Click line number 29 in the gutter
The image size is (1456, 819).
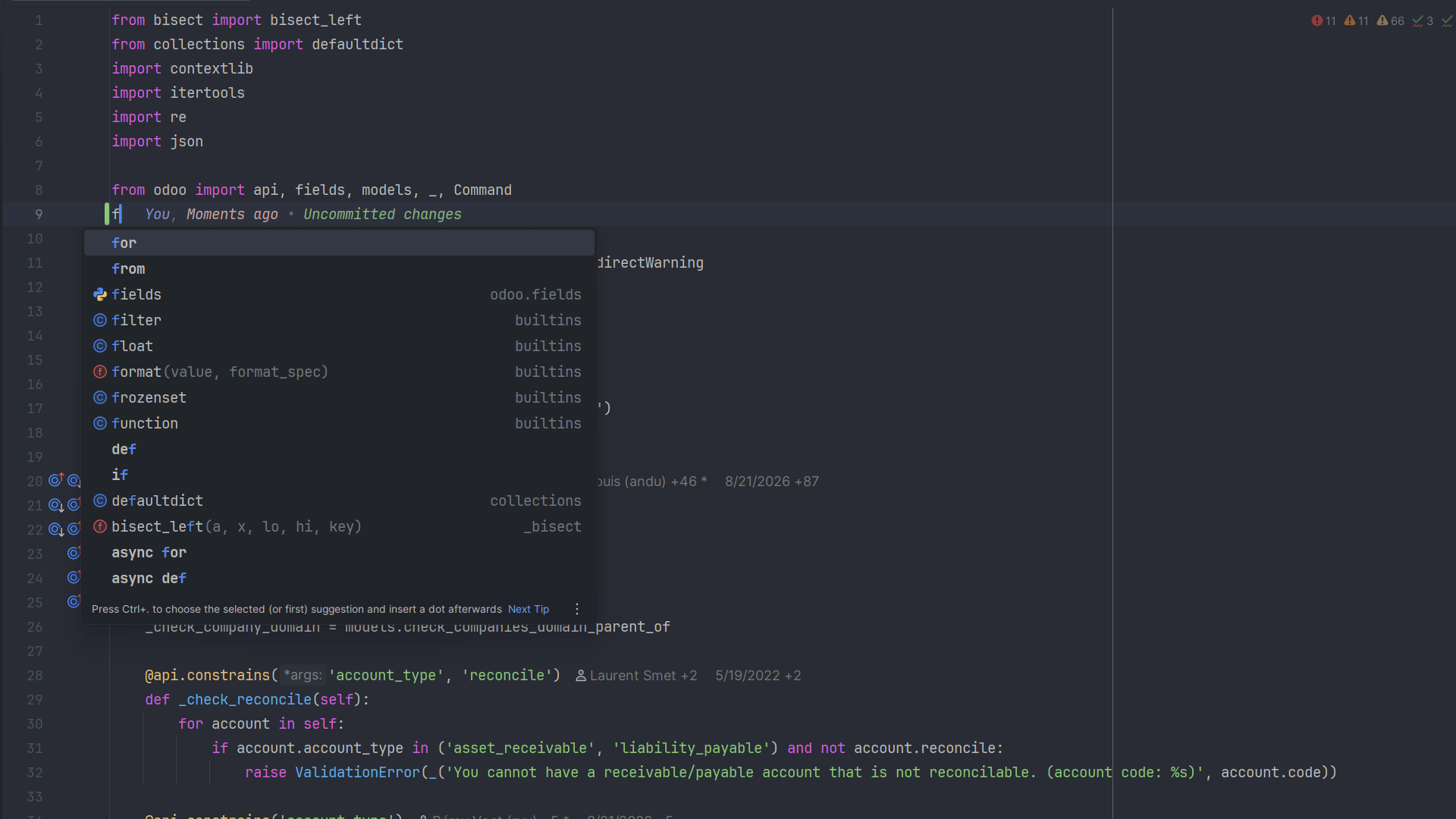(35, 700)
